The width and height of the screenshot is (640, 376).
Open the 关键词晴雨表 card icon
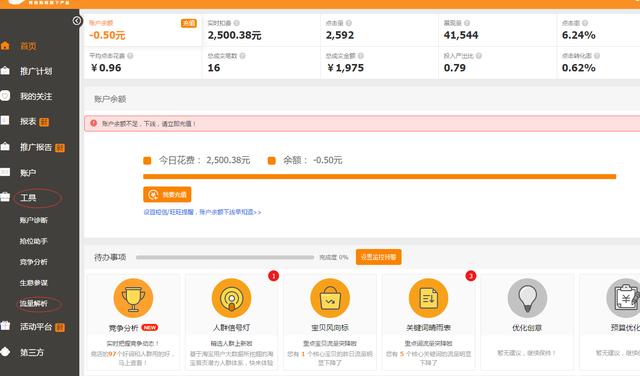(428, 298)
